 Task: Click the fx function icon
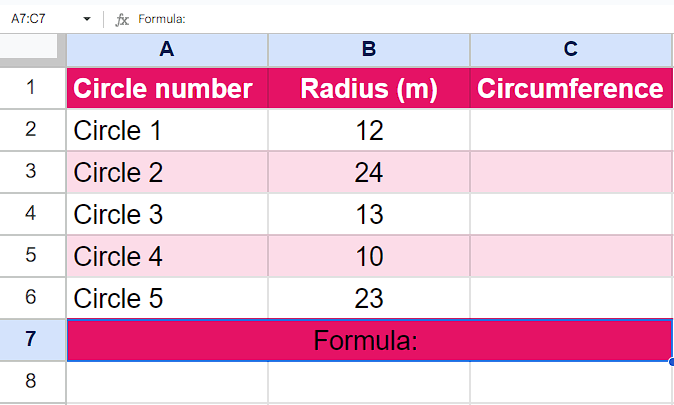click(x=122, y=19)
